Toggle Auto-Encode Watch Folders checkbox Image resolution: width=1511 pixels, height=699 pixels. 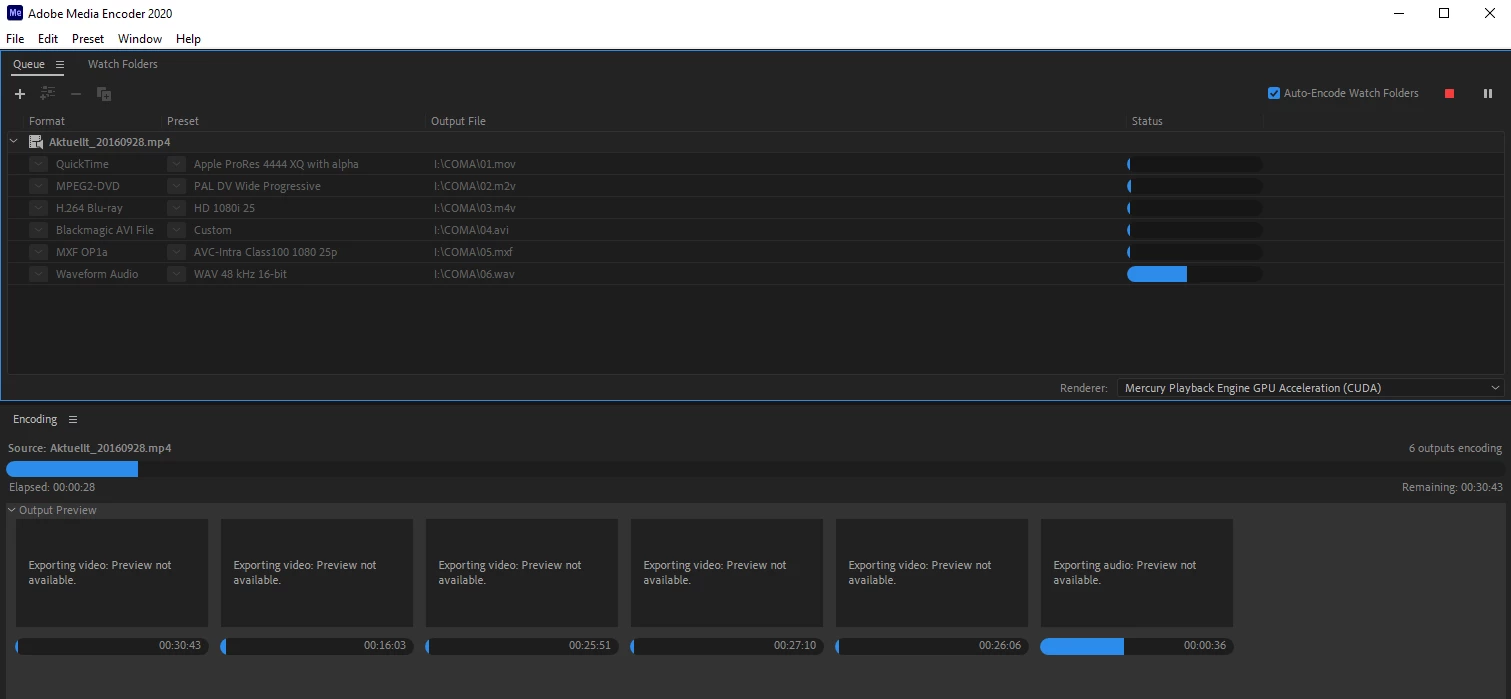1274,93
